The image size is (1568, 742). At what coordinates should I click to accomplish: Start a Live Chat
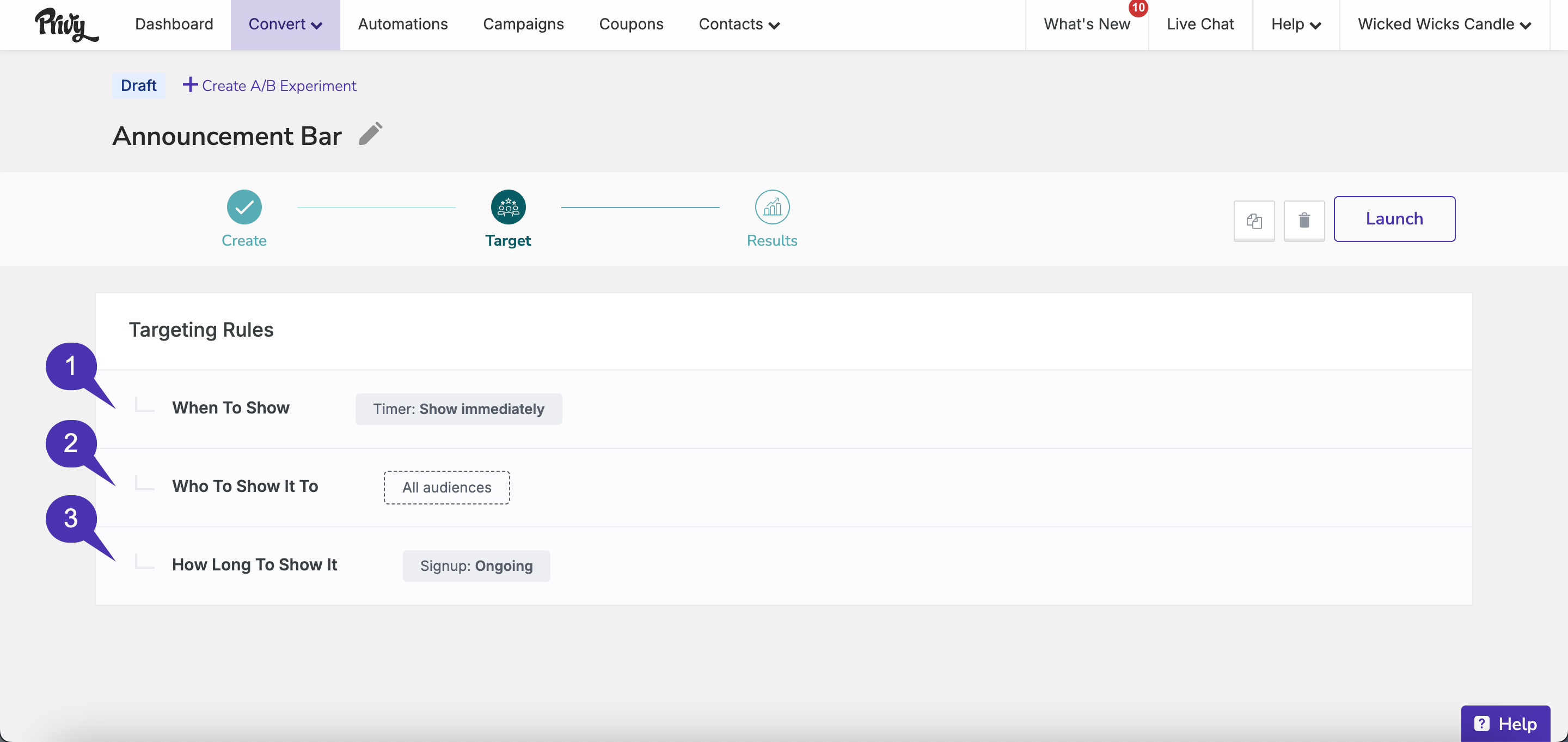1200,25
